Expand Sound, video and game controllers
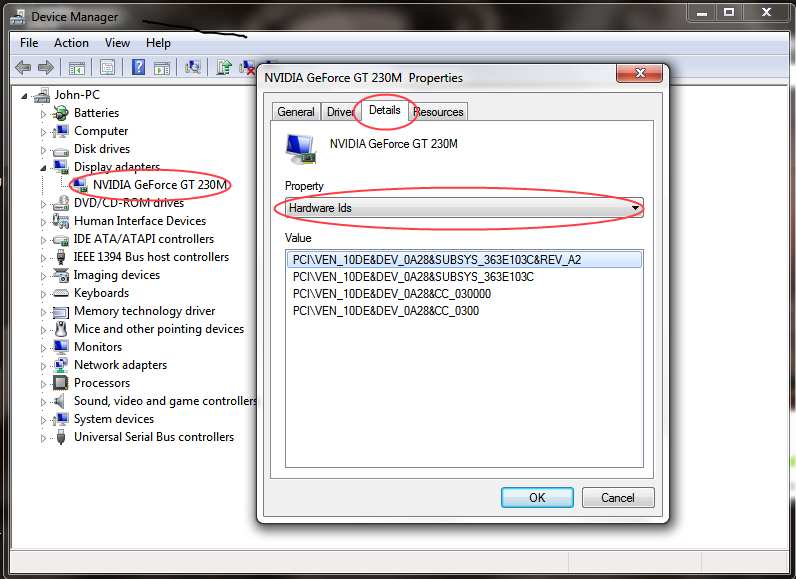 pos(43,402)
